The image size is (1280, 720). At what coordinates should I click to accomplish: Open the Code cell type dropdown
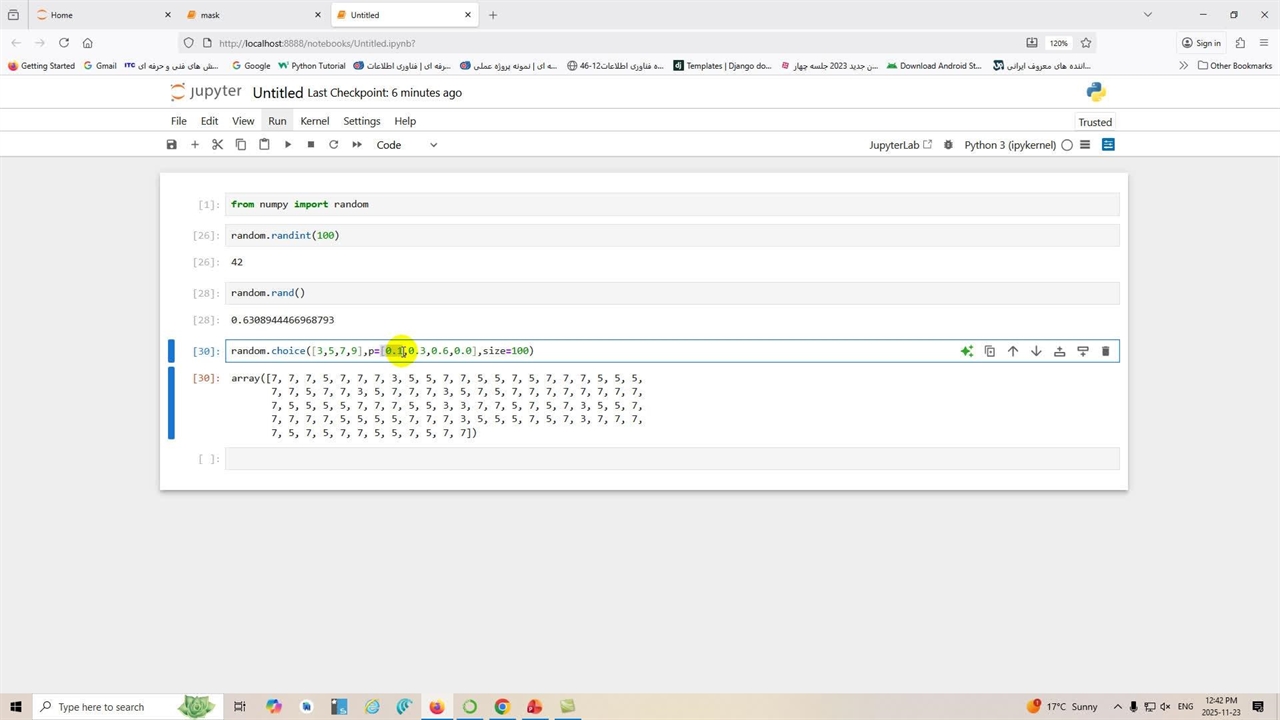coord(406,145)
